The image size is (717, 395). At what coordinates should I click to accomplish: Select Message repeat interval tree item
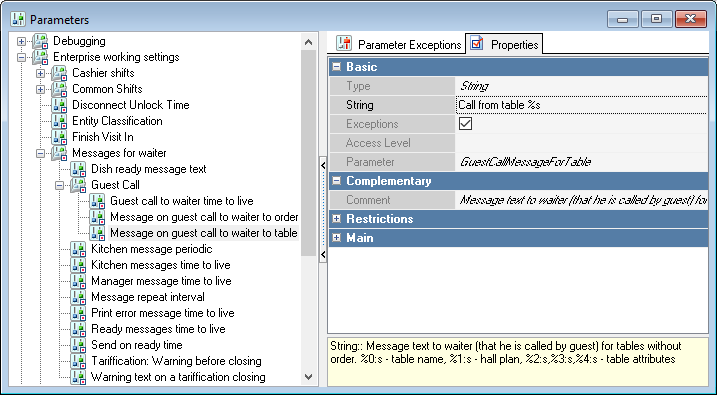[148, 297]
